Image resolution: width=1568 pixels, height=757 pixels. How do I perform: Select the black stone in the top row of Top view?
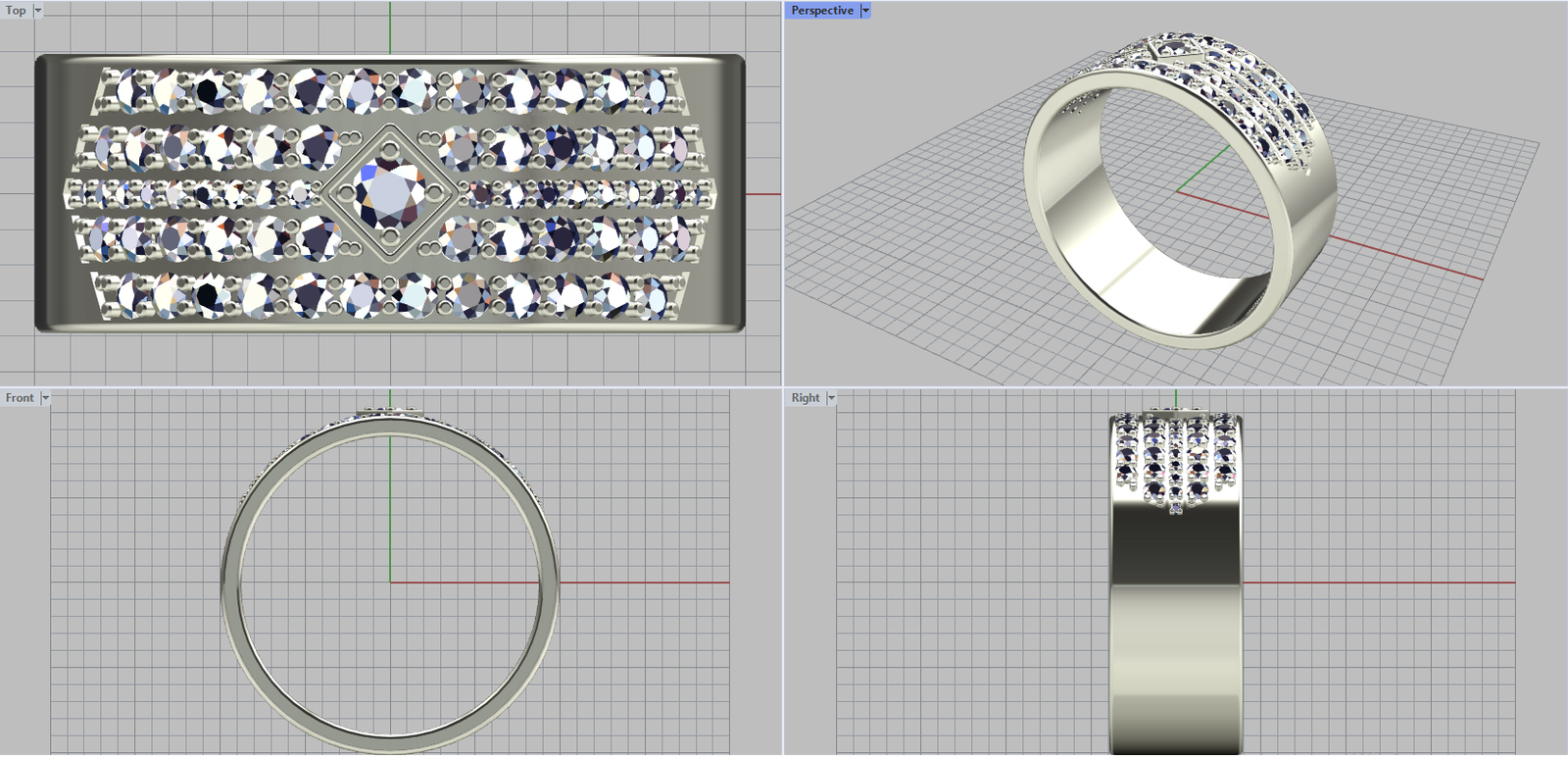(x=208, y=92)
